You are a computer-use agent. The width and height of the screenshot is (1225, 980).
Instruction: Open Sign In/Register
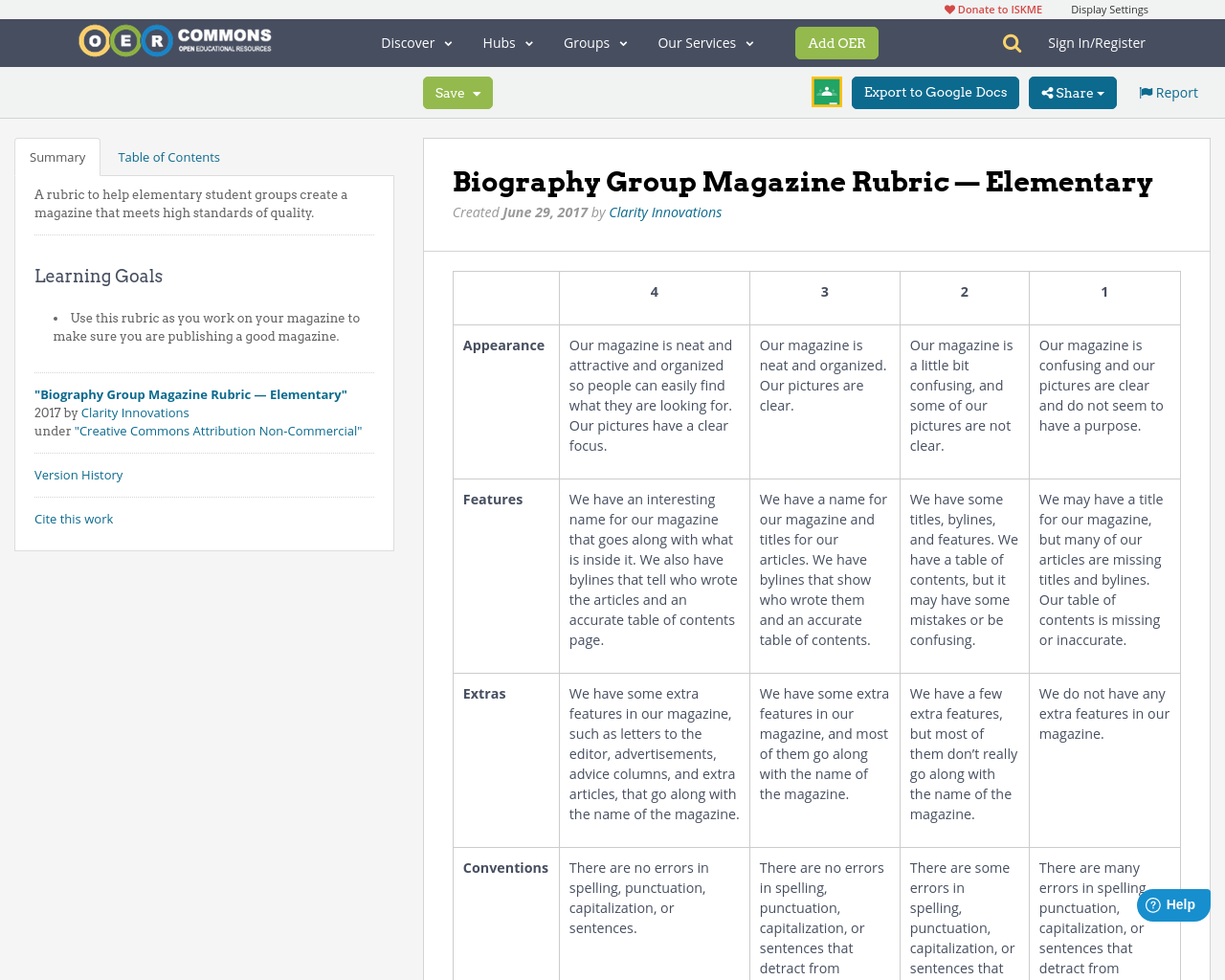click(x=1096, y=42)
